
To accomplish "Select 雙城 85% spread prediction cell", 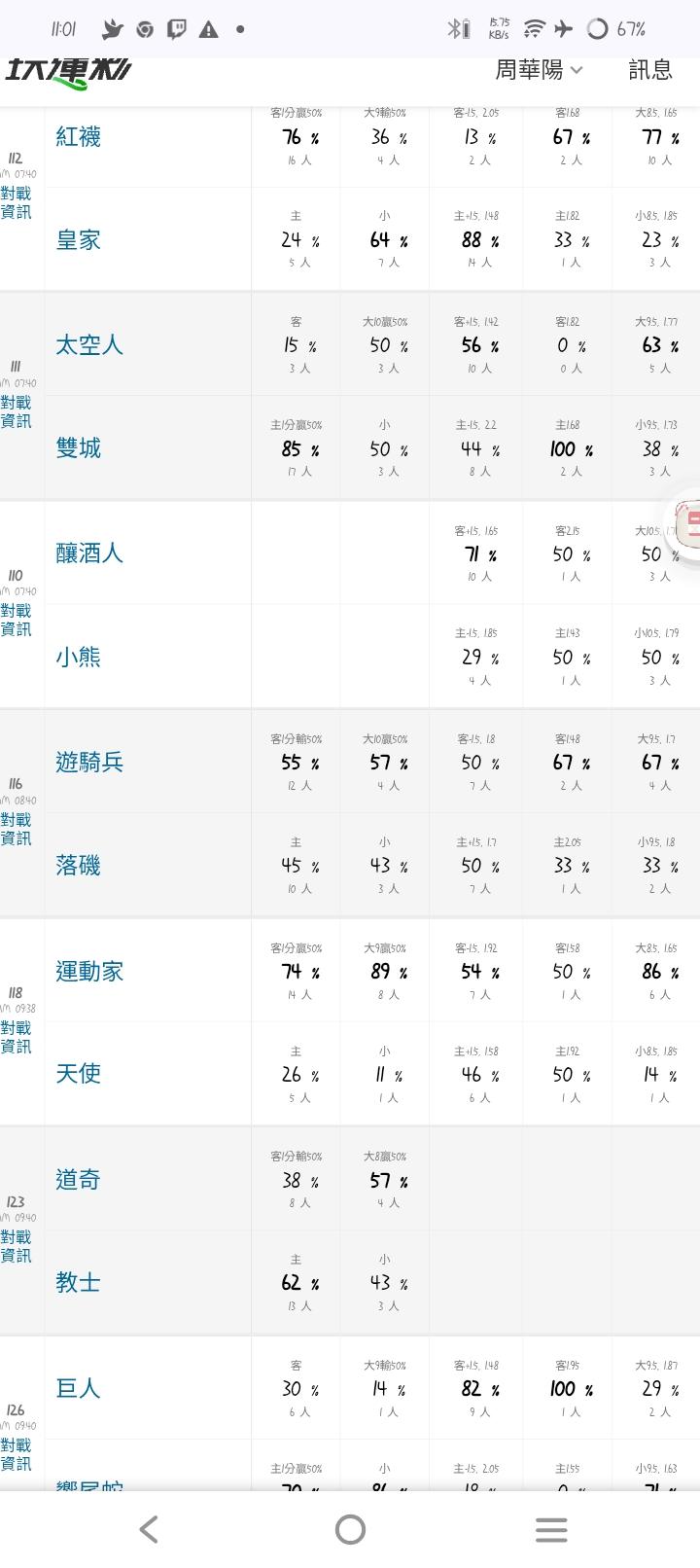I will click(296, 447).
